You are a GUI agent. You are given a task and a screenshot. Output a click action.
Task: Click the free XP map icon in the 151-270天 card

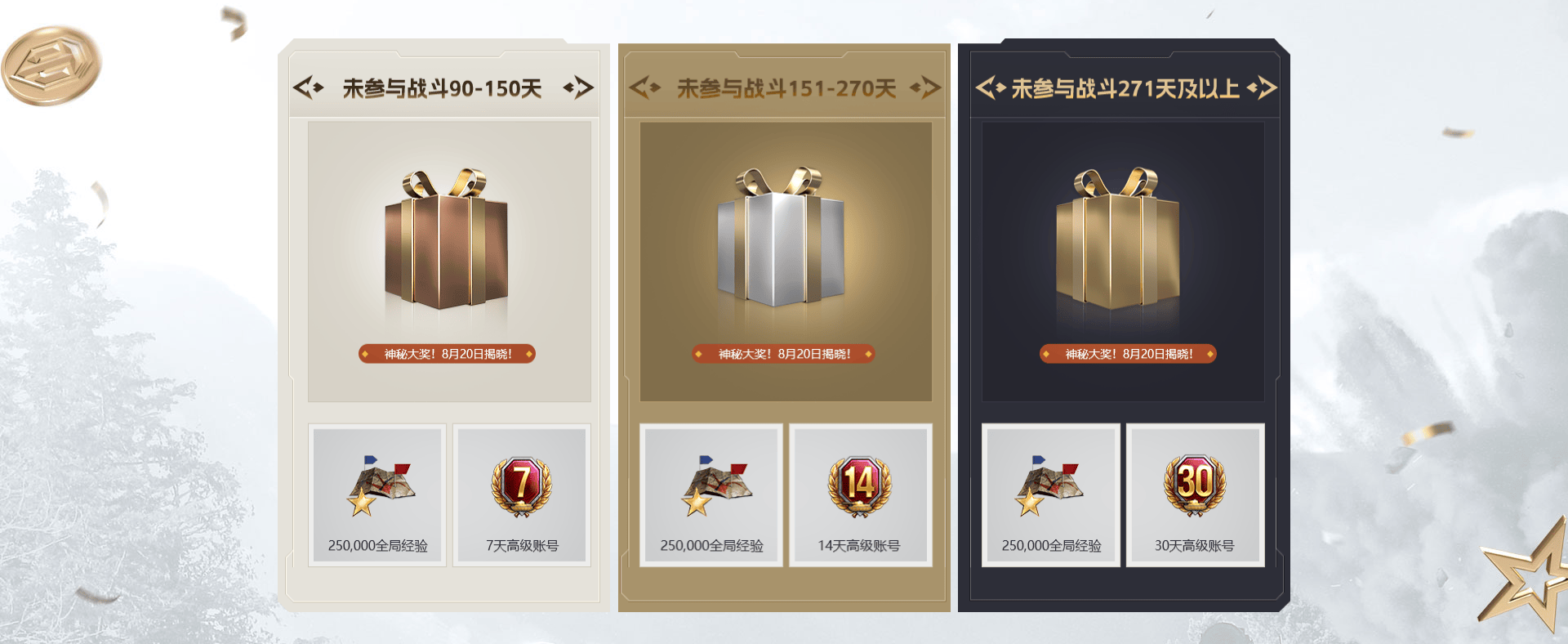715,486
